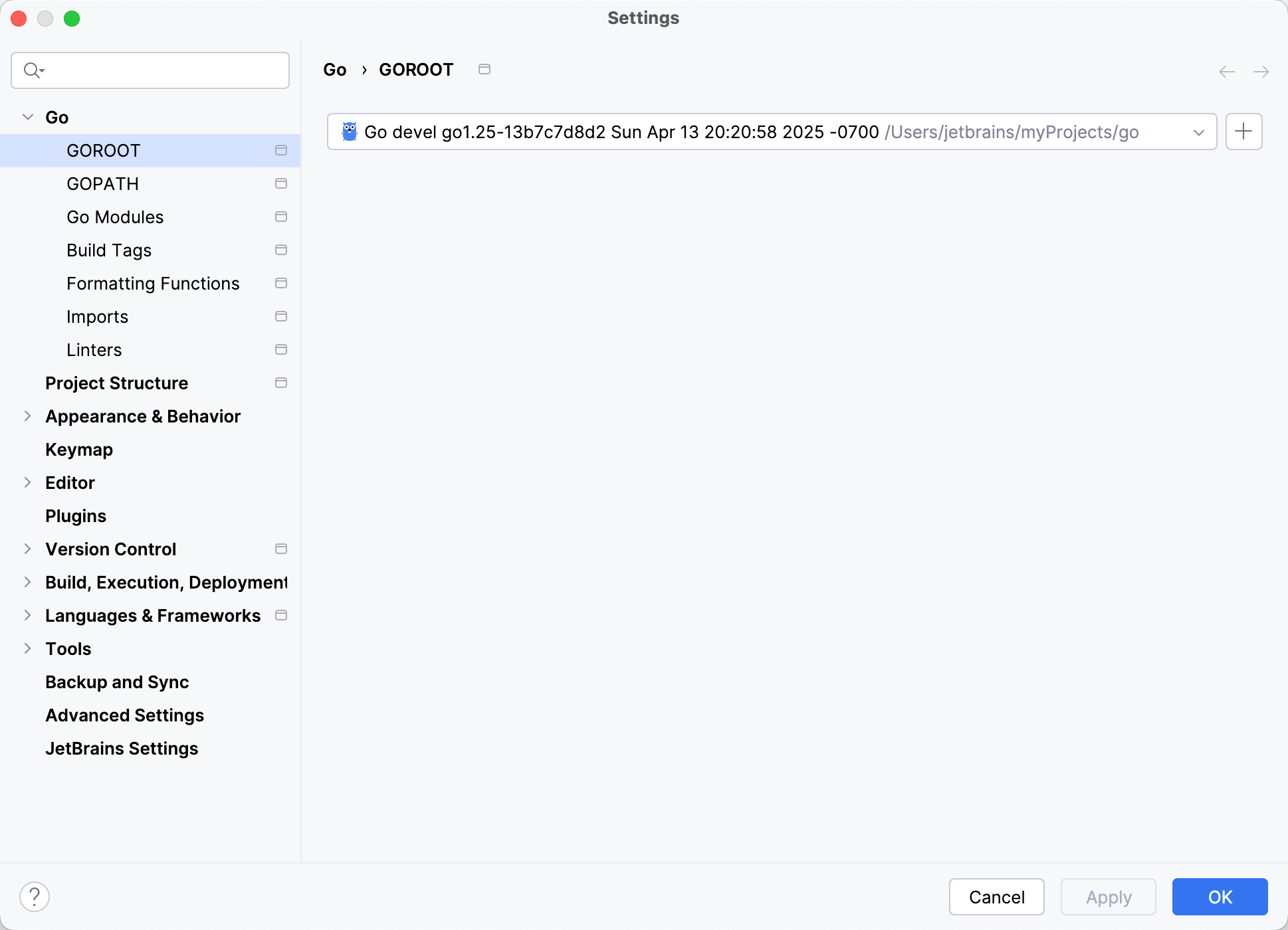Click the forward navigation arrow
Screen dimensions: 1288x930
(1261, 71)
